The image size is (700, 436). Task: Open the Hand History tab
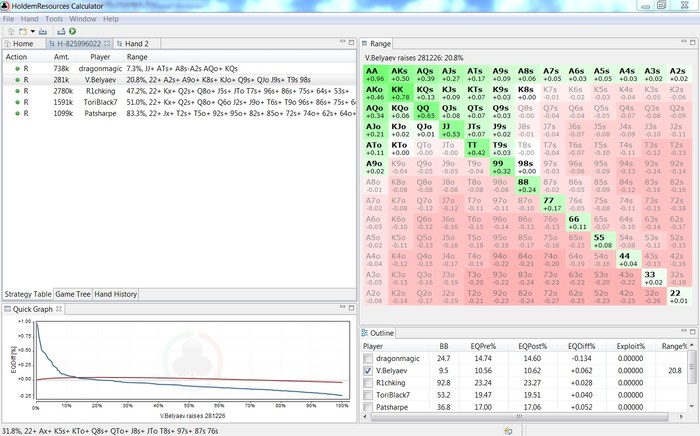pos(116,294)
